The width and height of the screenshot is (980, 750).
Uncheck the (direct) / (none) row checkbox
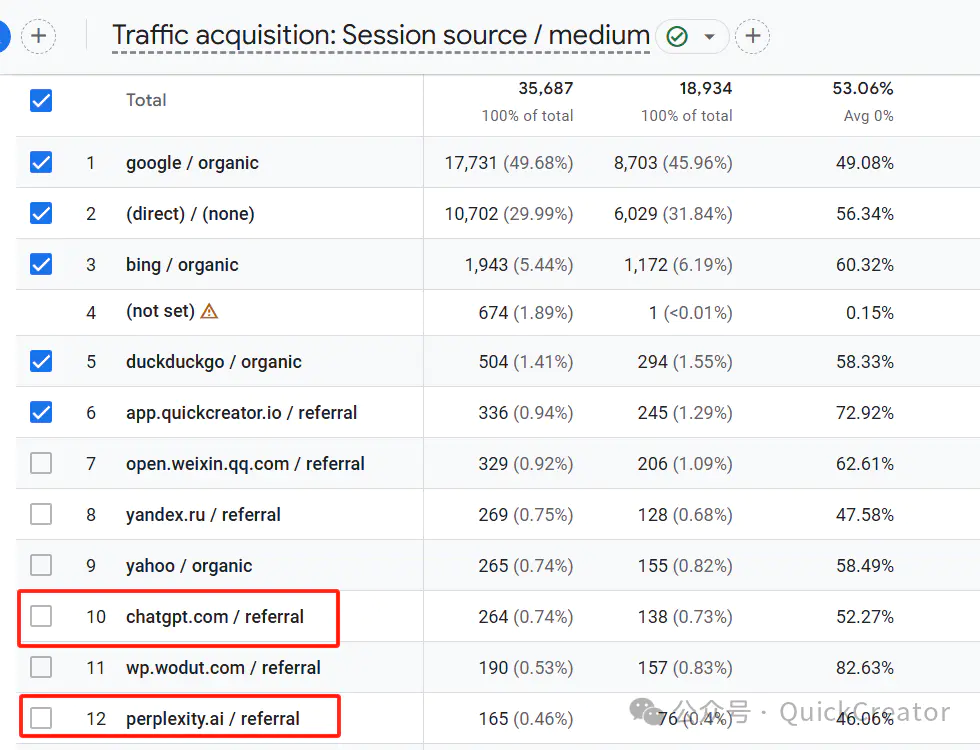point(41,213)
